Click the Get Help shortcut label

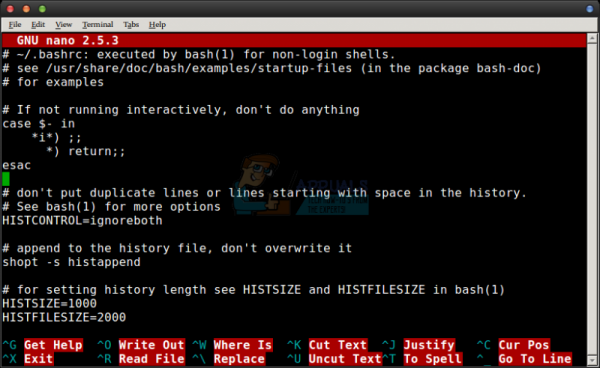click(x=53, y=345)
